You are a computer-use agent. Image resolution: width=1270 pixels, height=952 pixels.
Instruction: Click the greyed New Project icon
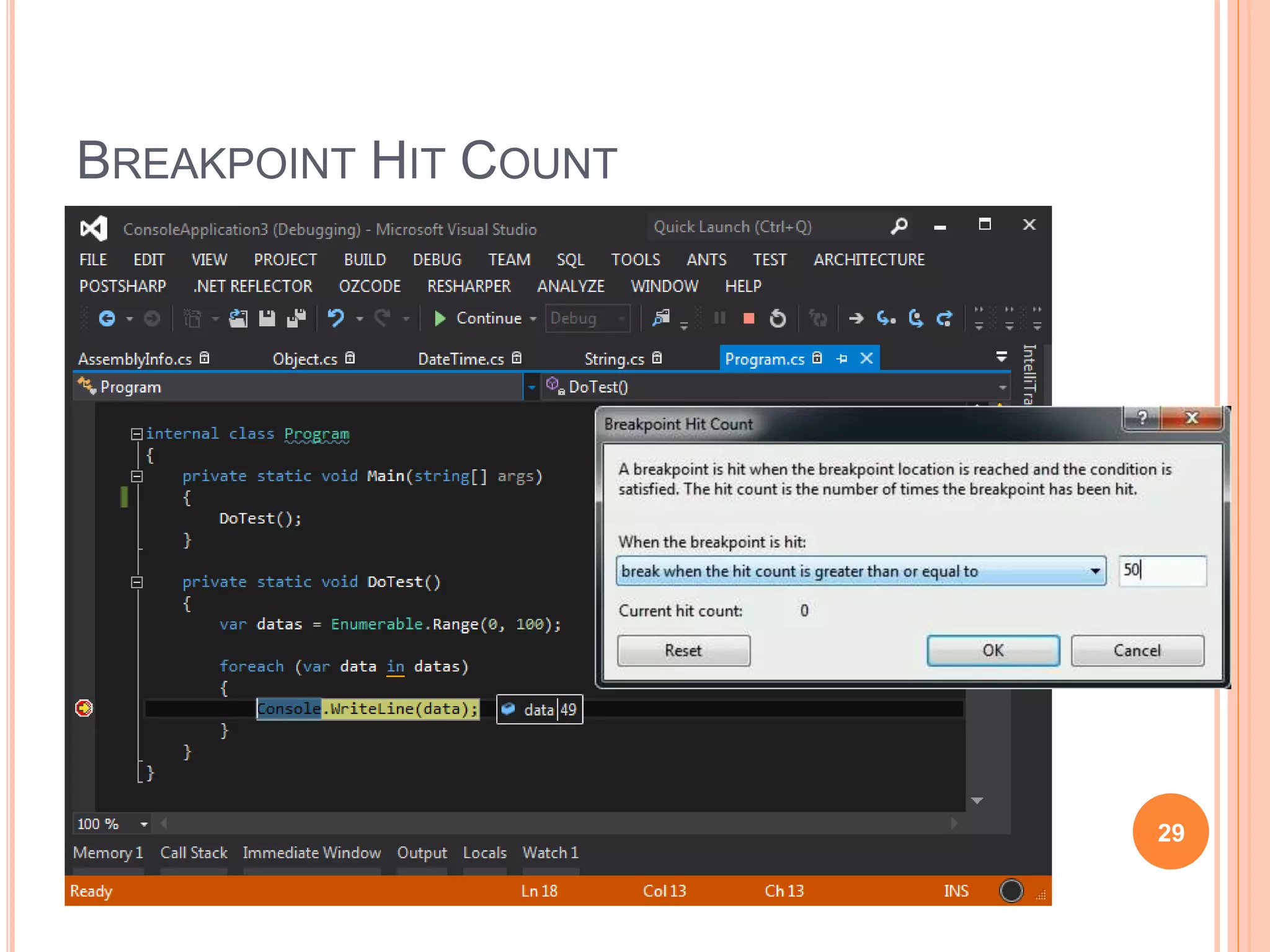click(193, 319)
